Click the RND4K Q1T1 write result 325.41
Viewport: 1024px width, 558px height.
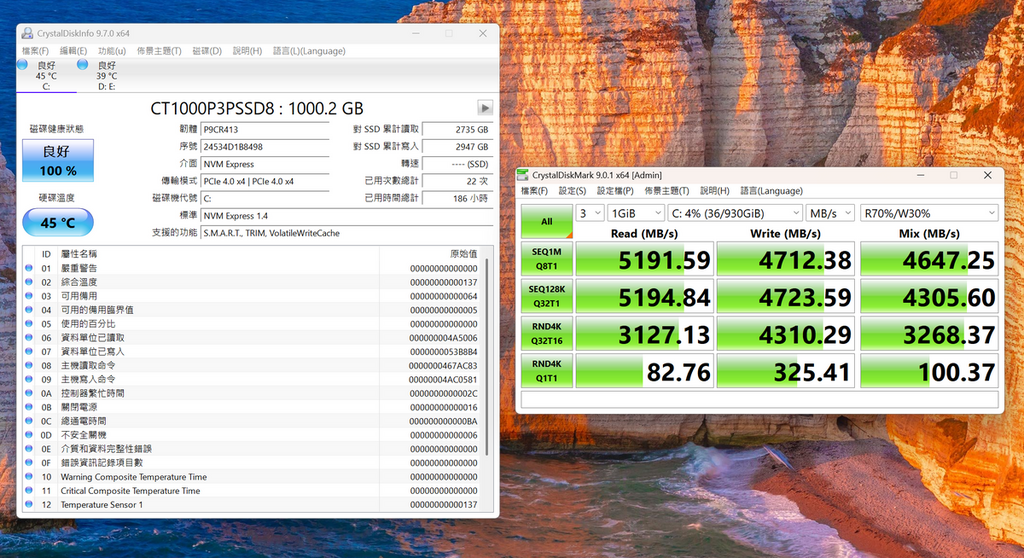point(786,371)
